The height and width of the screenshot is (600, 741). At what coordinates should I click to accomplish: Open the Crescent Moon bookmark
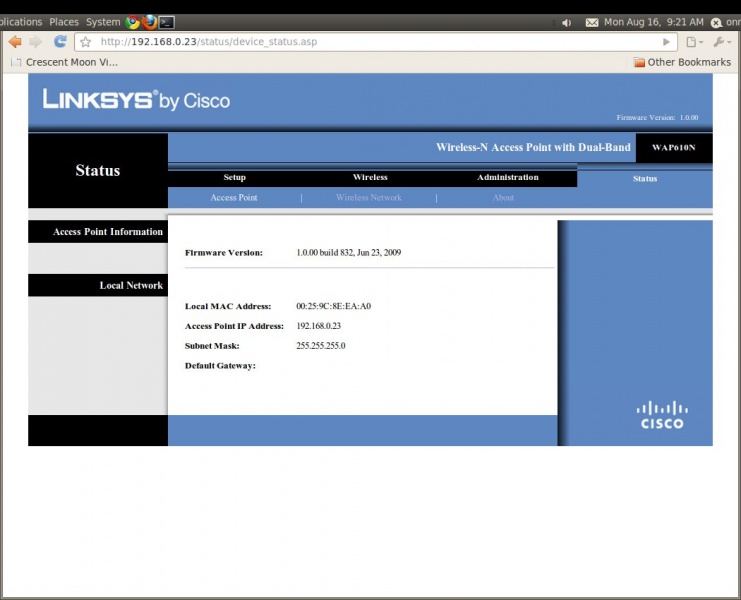[x=64, y=62]
